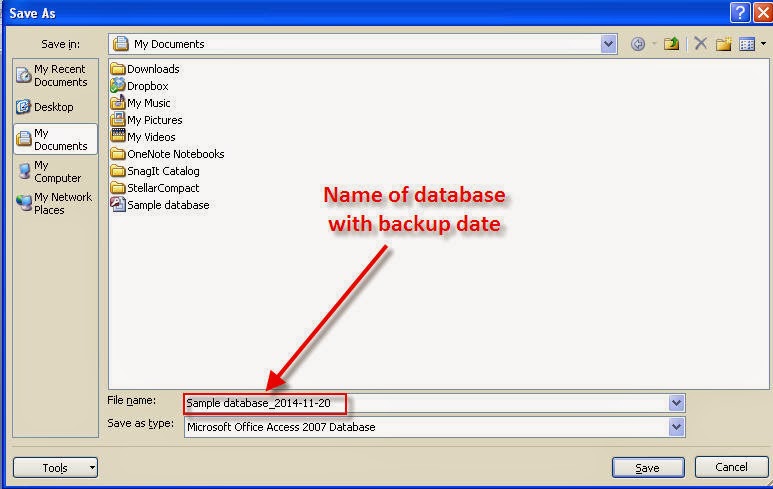Select the My Videos folder
The height and width of the screenshot is (489, 773).
coord(143,137)
